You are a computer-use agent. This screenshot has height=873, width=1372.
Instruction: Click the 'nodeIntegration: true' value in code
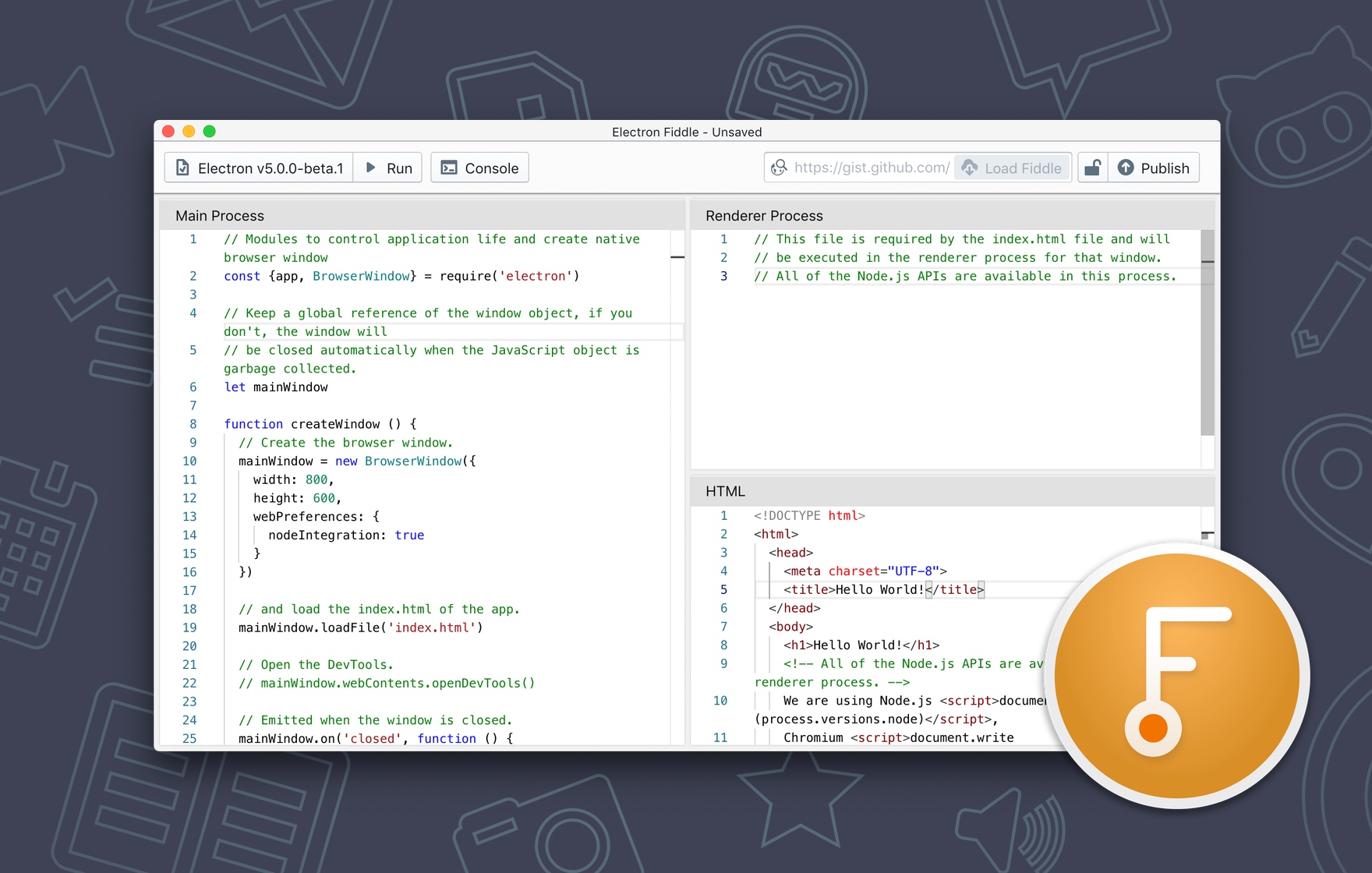point(409,535)
